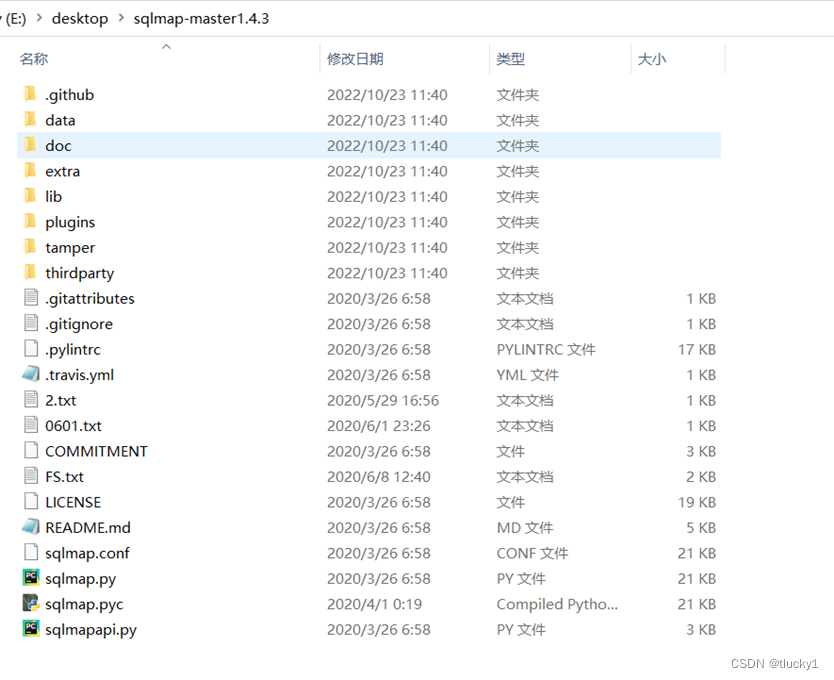Select the 2.txt file name
Screen dimensions: 834x680
pos(61,401)
